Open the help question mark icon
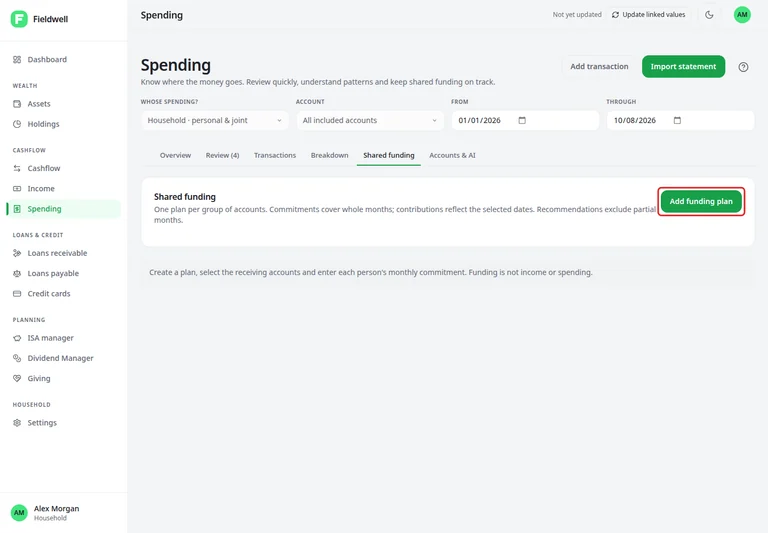Screen dimensions: 768x533 [x=743, y=67]
